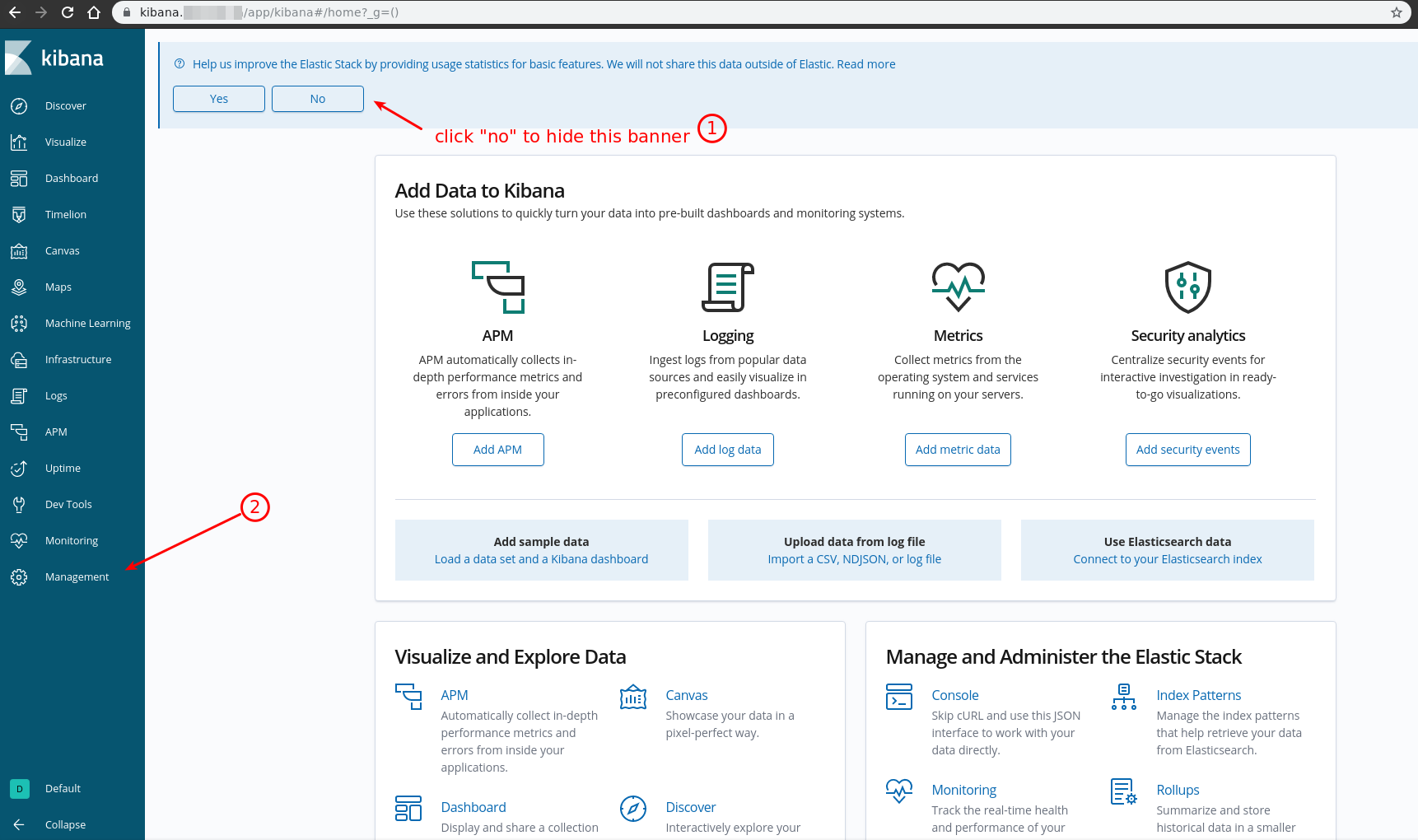The image size is (1418, 840).
Task: Click the Default space avatar
Action: point(20,789)
